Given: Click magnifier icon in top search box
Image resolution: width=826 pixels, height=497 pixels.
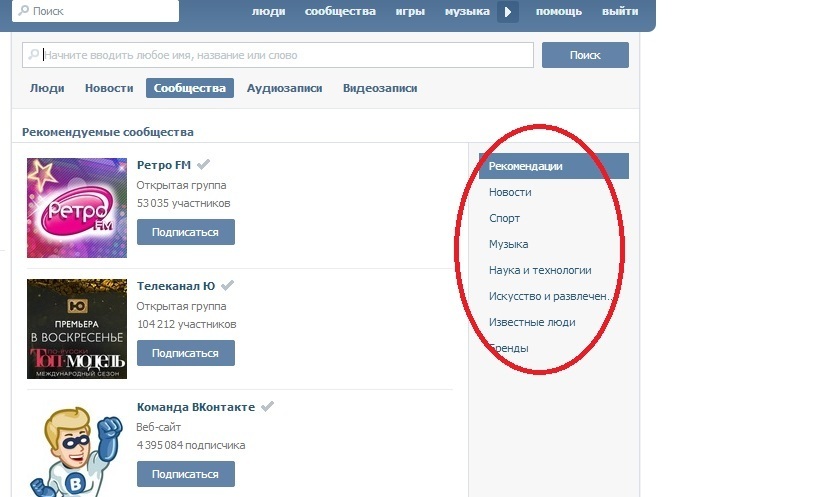Looking at the screenshot, I should (x=23, y=11).
